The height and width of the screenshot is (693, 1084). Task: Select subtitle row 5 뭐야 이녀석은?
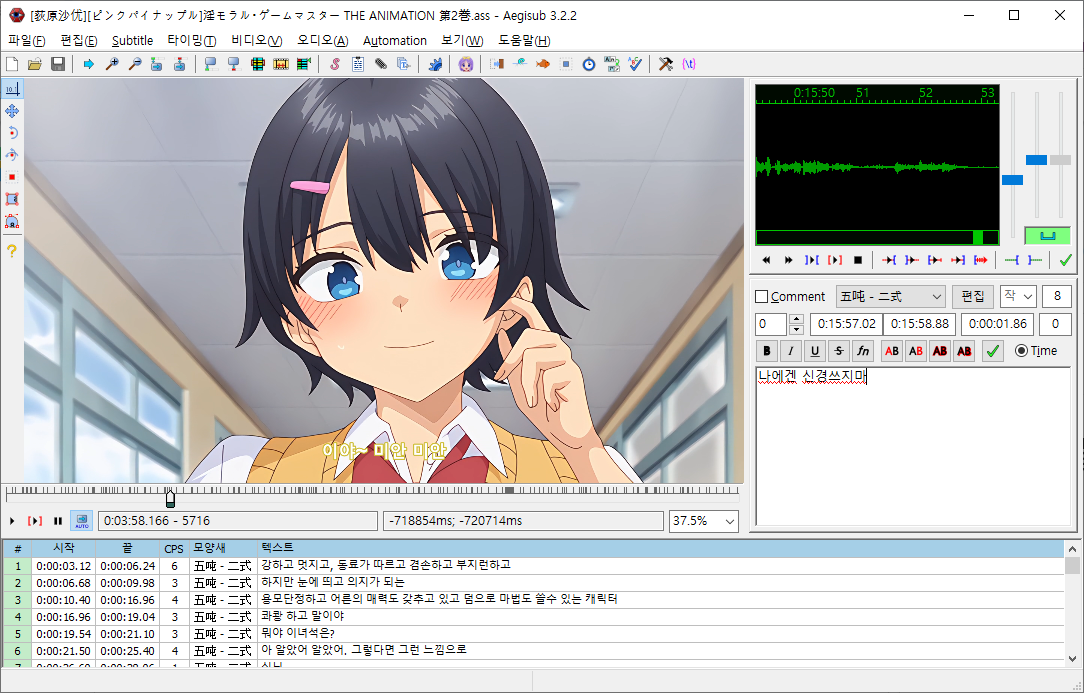pyautogui.click(x=533, y=634)
